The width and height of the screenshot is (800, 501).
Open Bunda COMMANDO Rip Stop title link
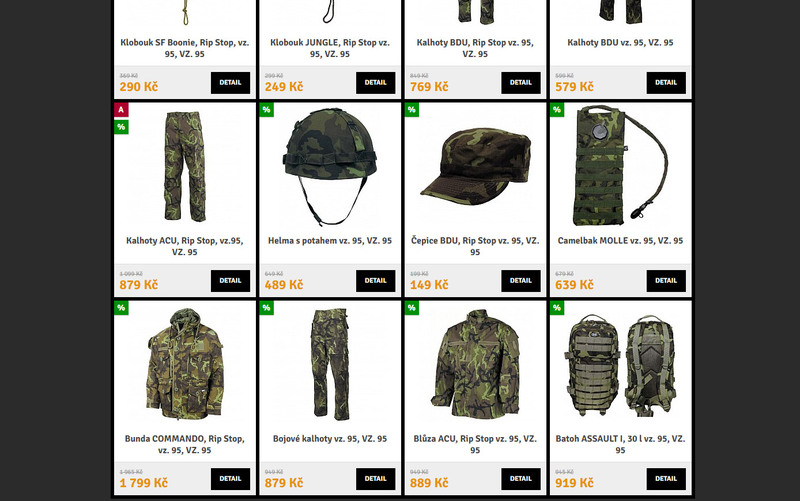point(185,444)
